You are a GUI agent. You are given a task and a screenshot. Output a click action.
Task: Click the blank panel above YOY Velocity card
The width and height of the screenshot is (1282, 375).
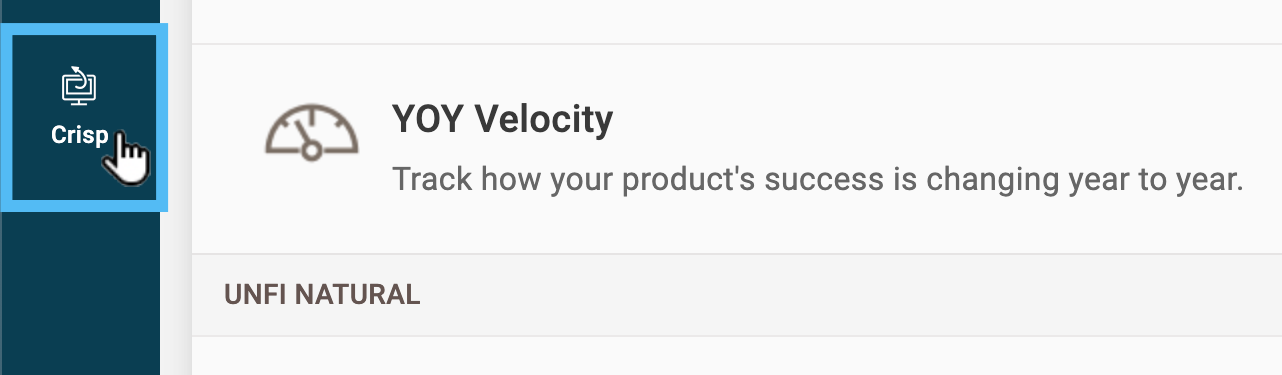pos(736,21)
